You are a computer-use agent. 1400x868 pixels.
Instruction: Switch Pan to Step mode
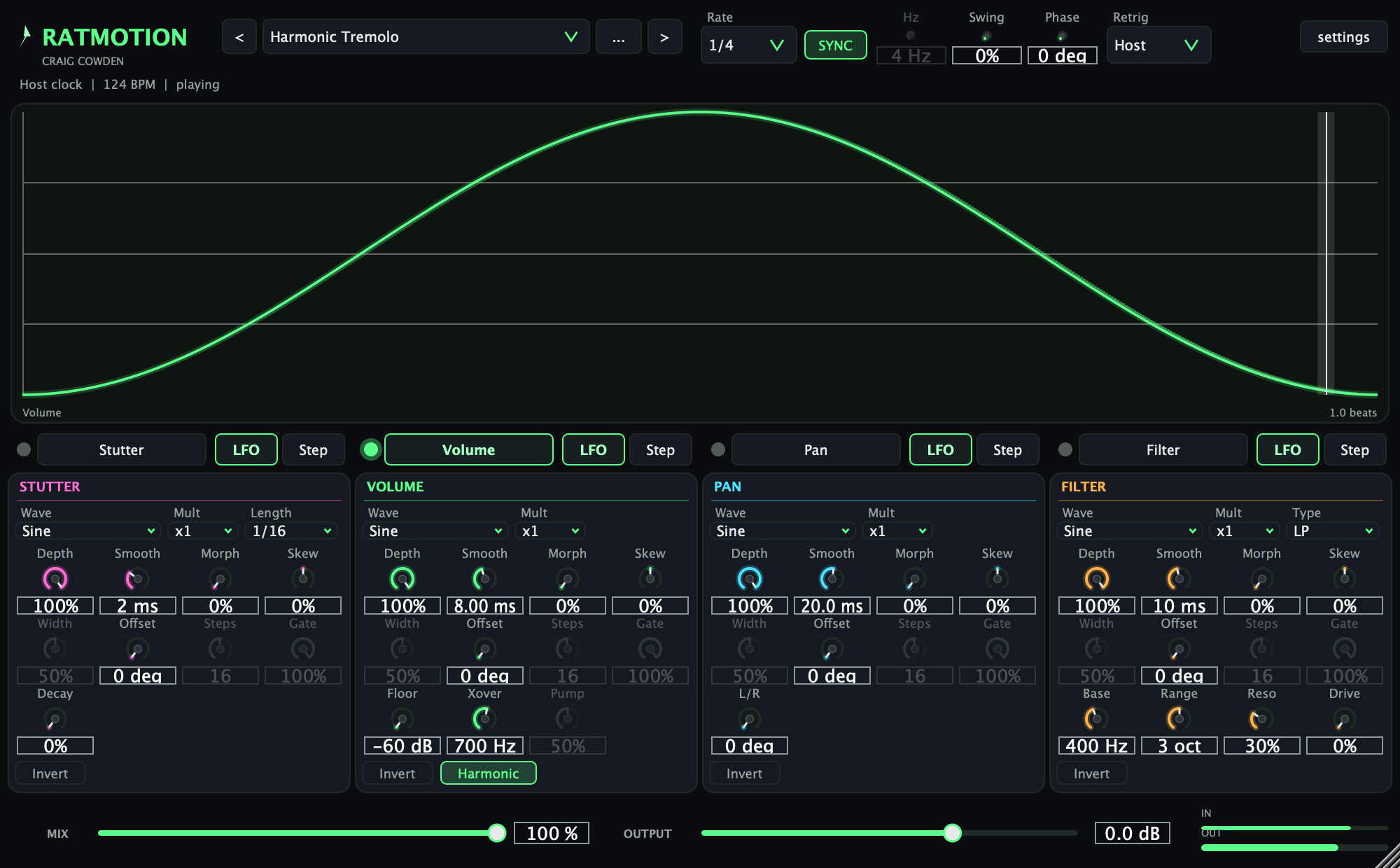1007,449
